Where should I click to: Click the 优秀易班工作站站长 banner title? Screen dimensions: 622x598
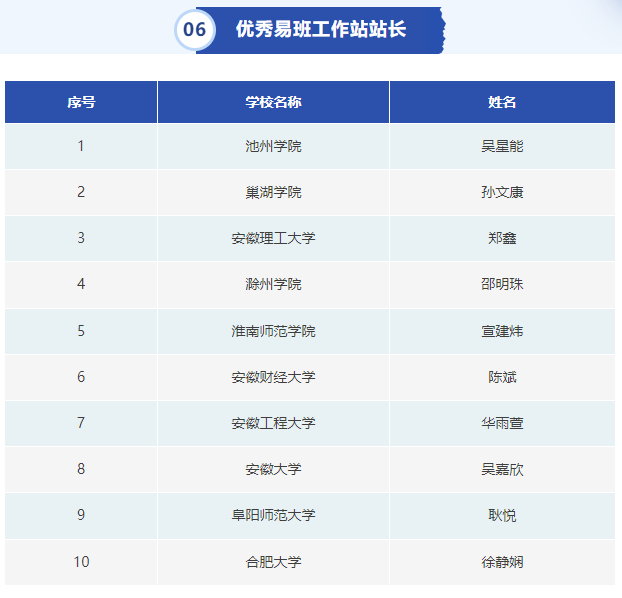coord(321,29)
